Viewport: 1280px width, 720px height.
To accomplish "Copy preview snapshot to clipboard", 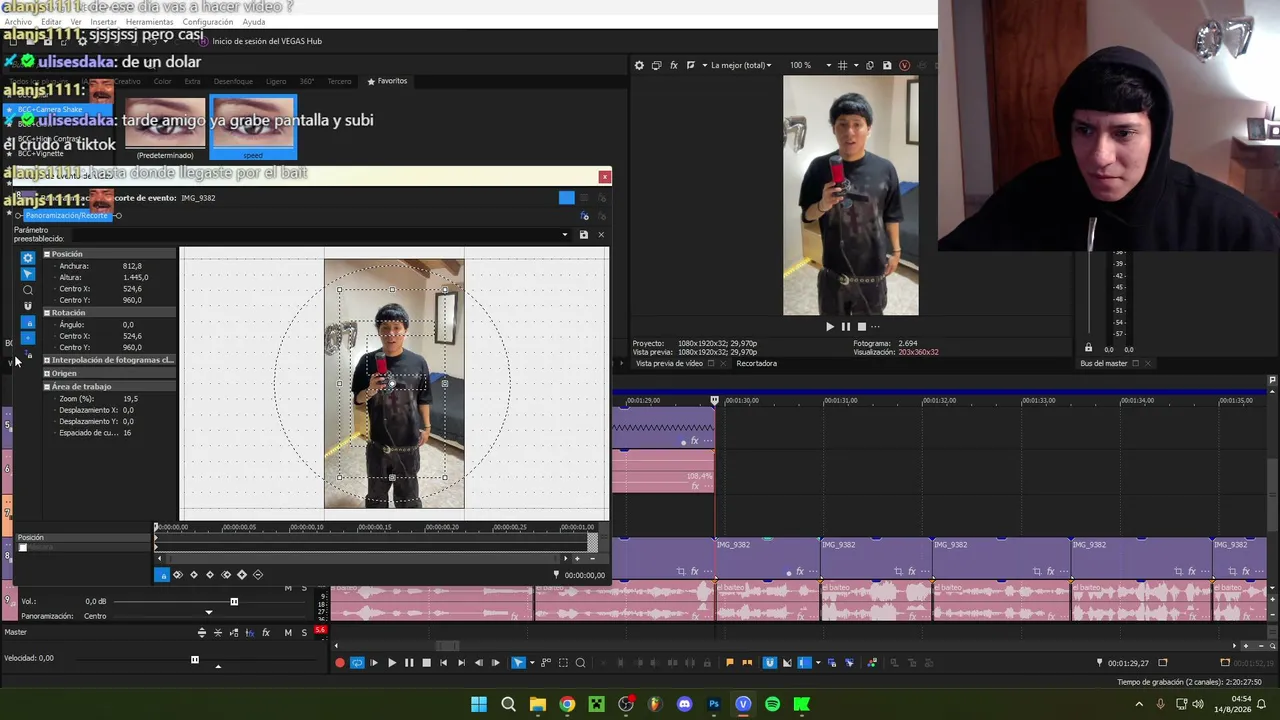I will click(870, 65).
